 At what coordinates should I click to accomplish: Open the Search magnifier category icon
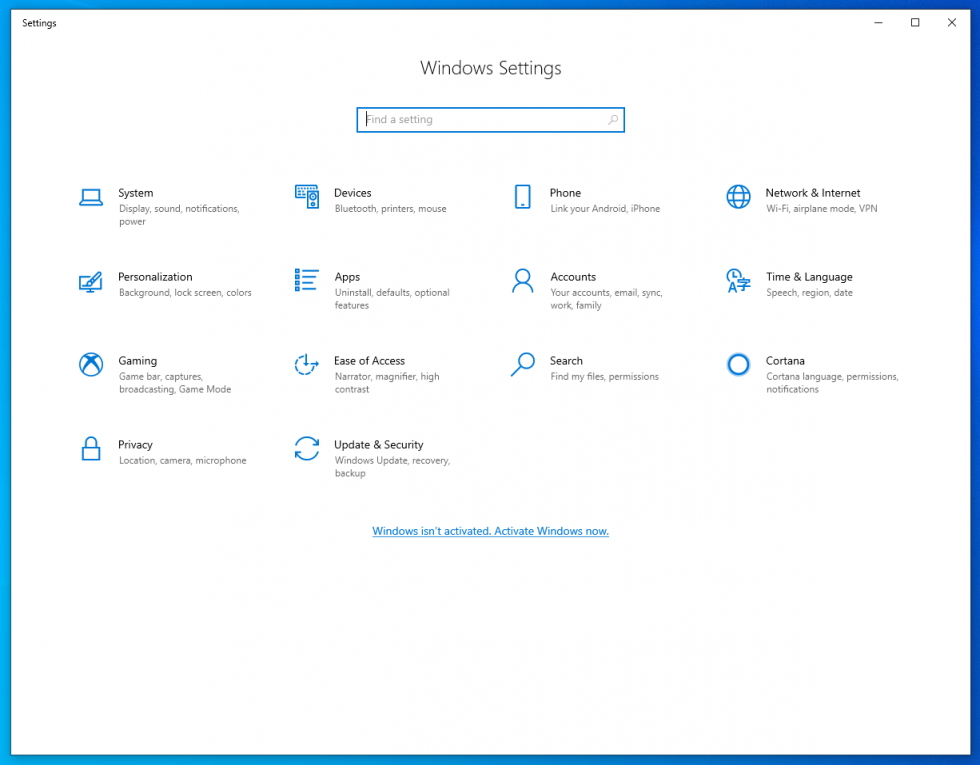click(522, 364)
